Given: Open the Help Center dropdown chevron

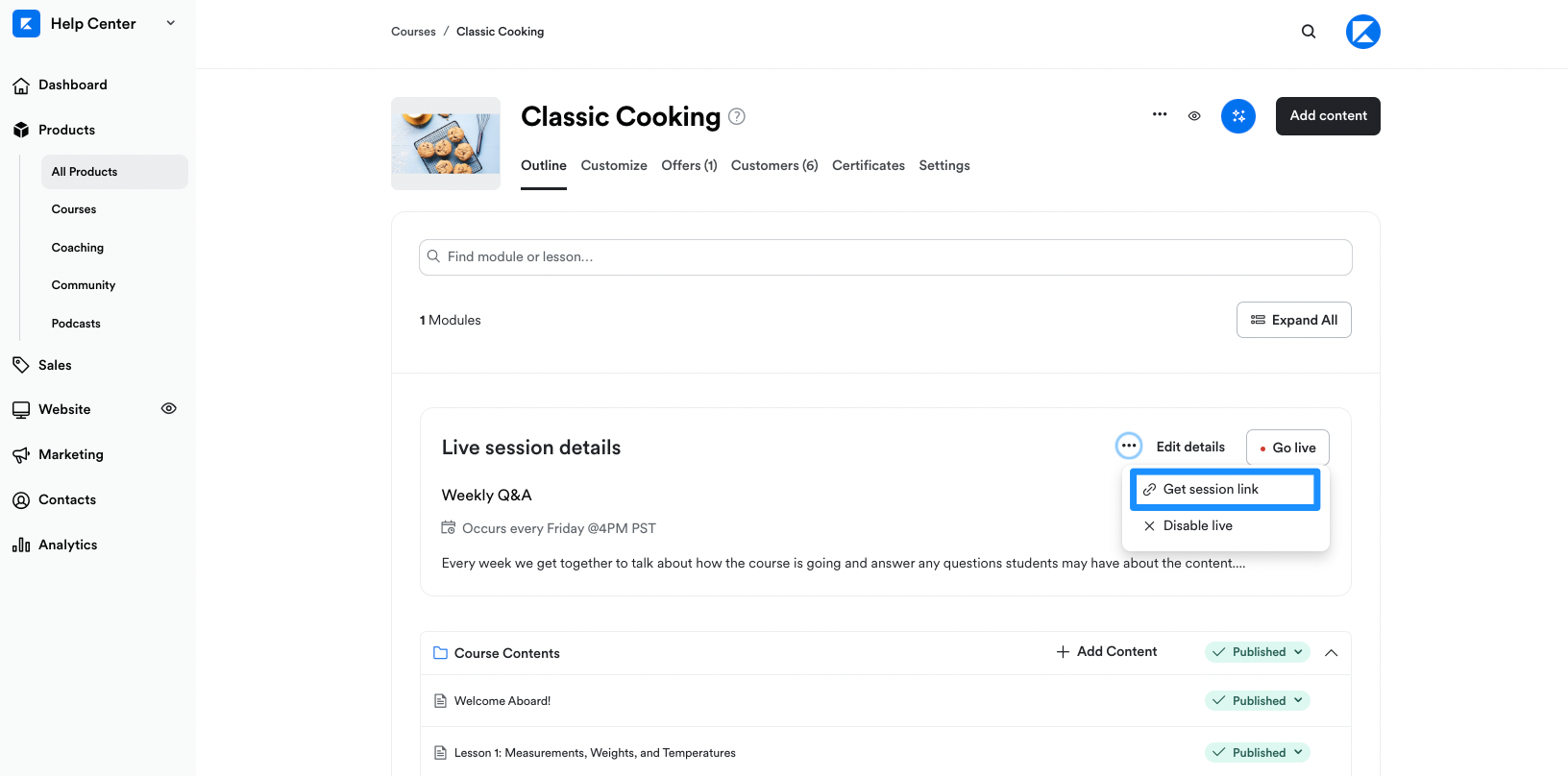Looking at the screenshot, I should [171, 23].
